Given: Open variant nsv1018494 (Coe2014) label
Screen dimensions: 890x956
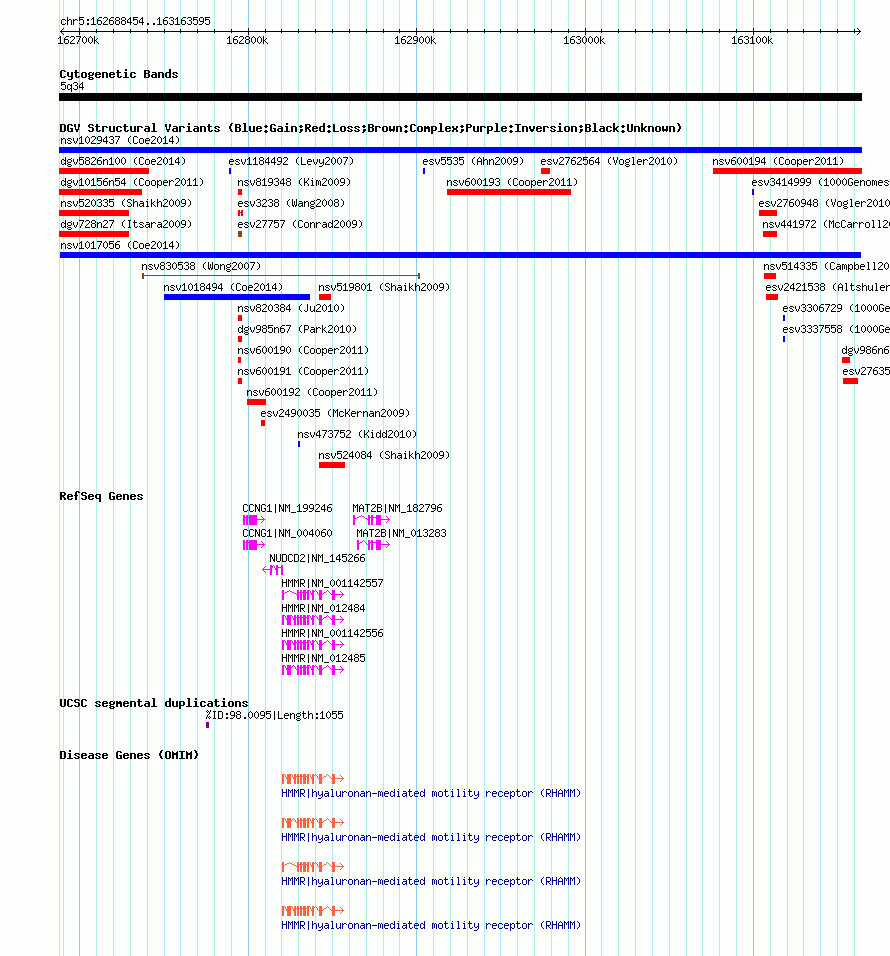Looking at the screenshot, I should click(x=223, y=287).
